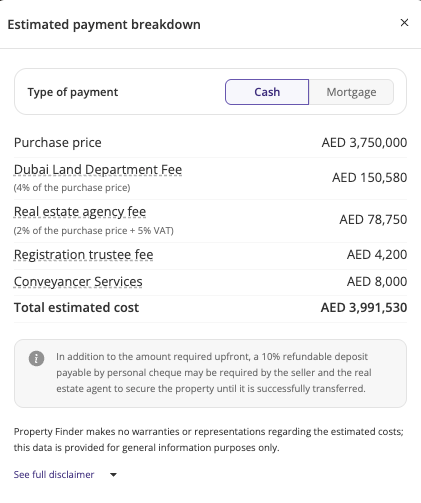Close the estimated payment breakdown dialog
The width and height of the screenshot is (421, 503).
(404, 23)
